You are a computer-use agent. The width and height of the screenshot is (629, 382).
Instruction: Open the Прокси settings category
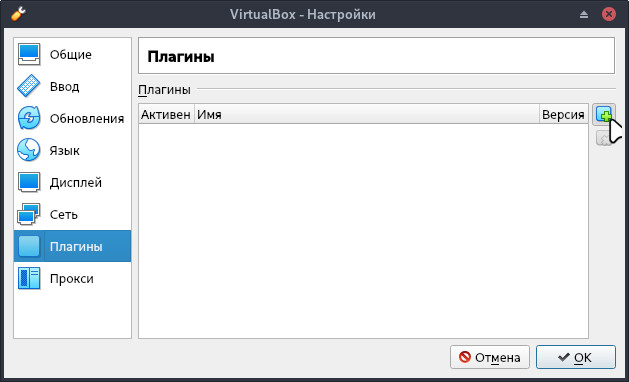click(72, 278)
